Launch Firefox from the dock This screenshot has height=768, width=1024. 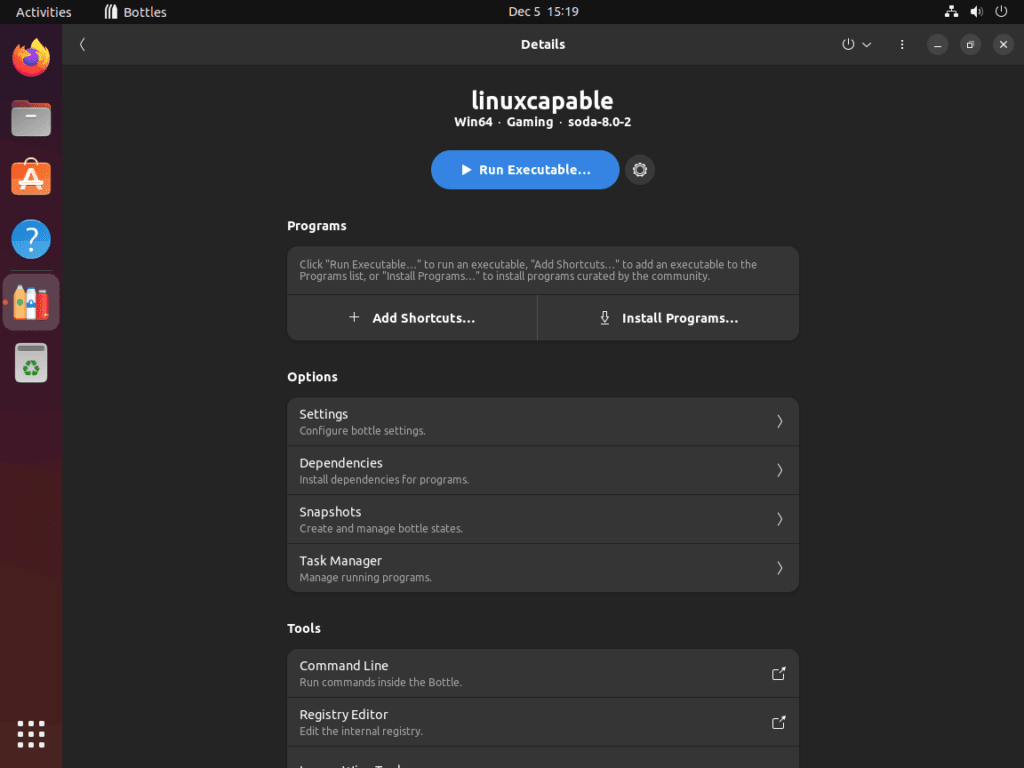pos(31,58)
